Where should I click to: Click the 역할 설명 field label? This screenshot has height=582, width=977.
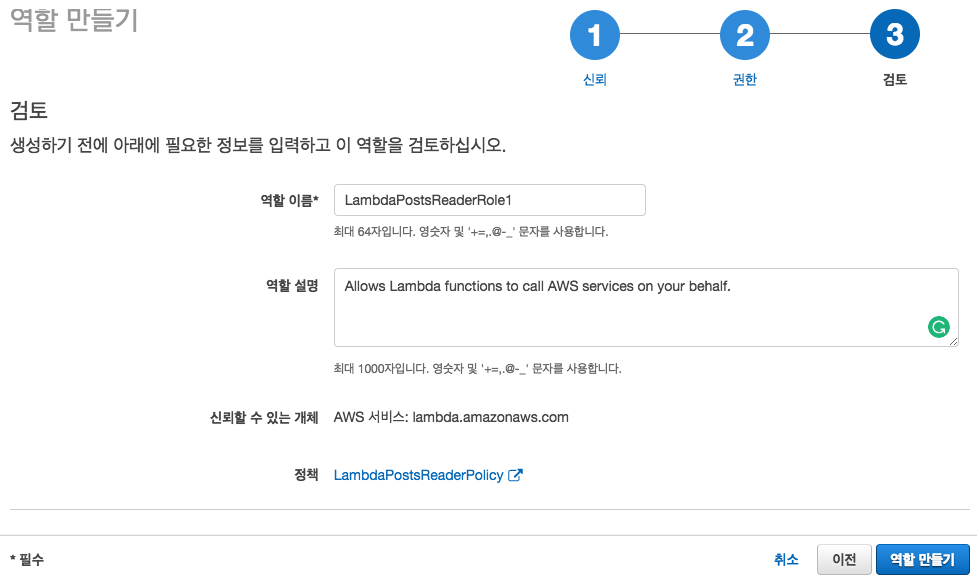292,286
